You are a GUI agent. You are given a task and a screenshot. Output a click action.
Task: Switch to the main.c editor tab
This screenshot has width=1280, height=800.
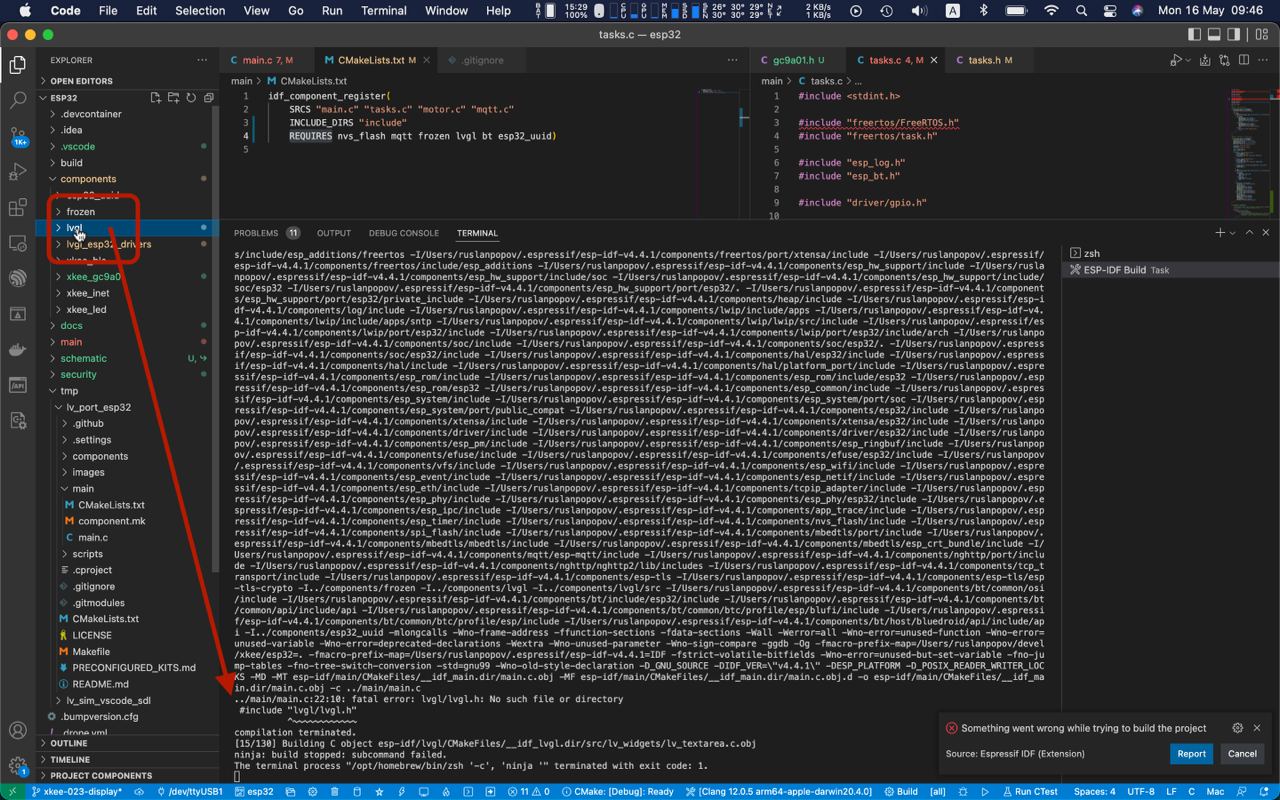[x=266, y=60]
